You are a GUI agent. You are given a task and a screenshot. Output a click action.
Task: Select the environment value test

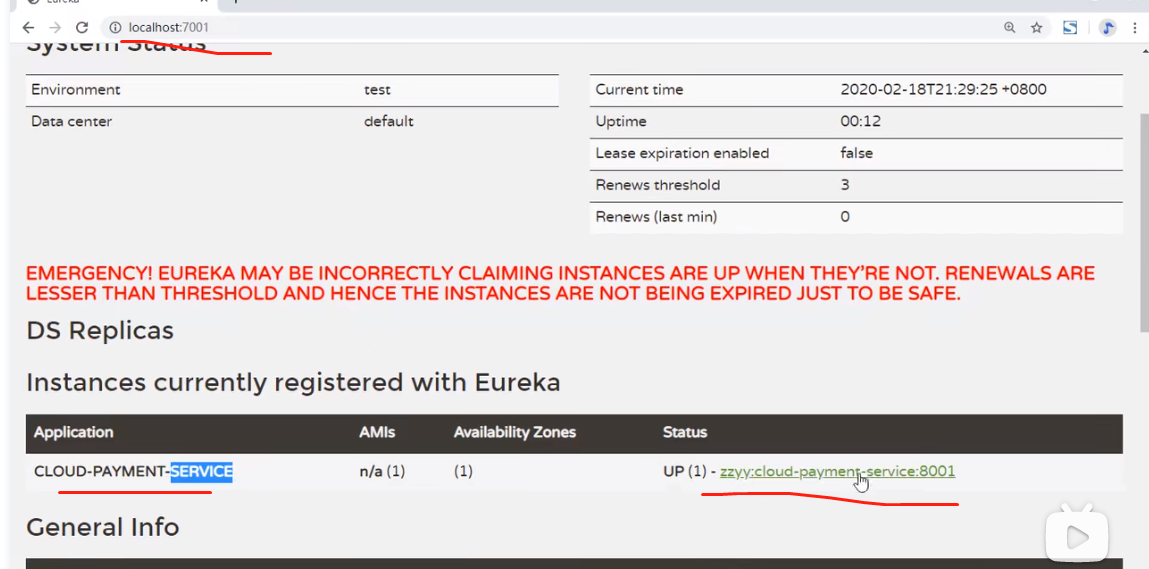click(x=377, y=89)
